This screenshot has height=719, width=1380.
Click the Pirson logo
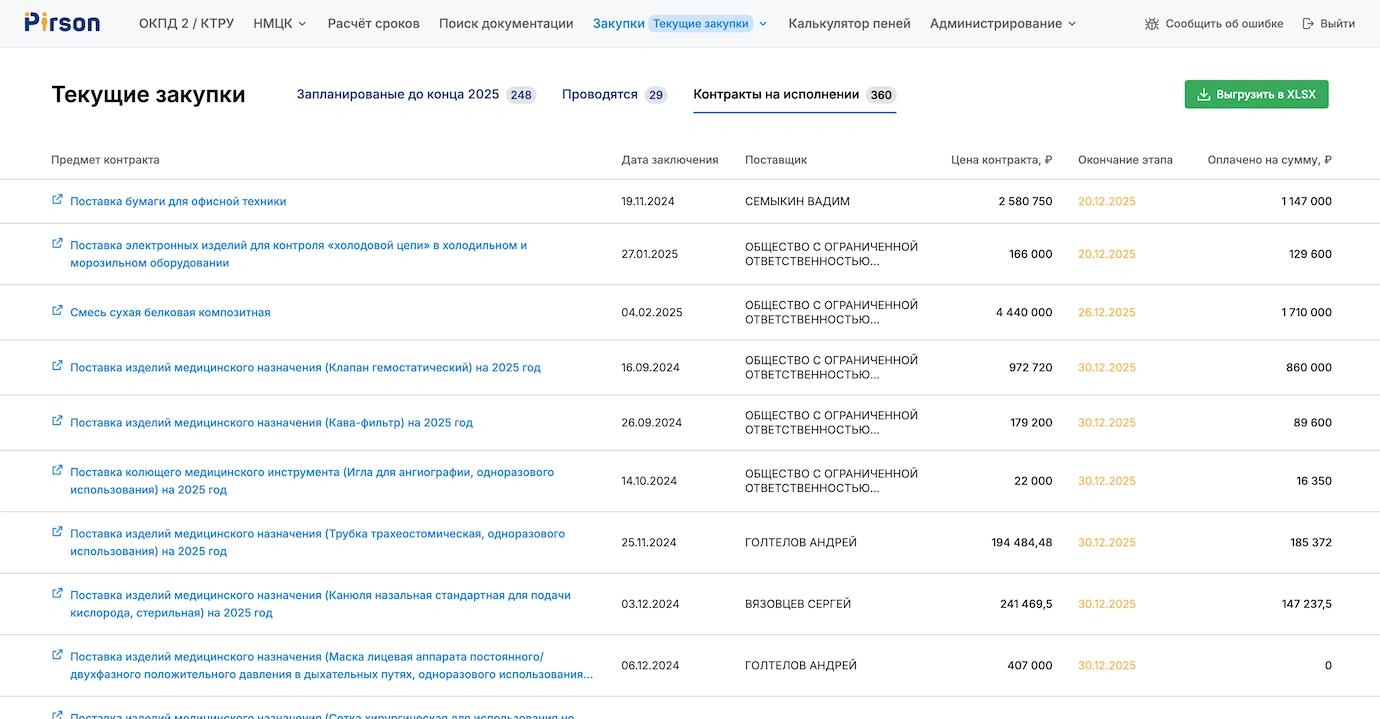click(x=62, y=22)
